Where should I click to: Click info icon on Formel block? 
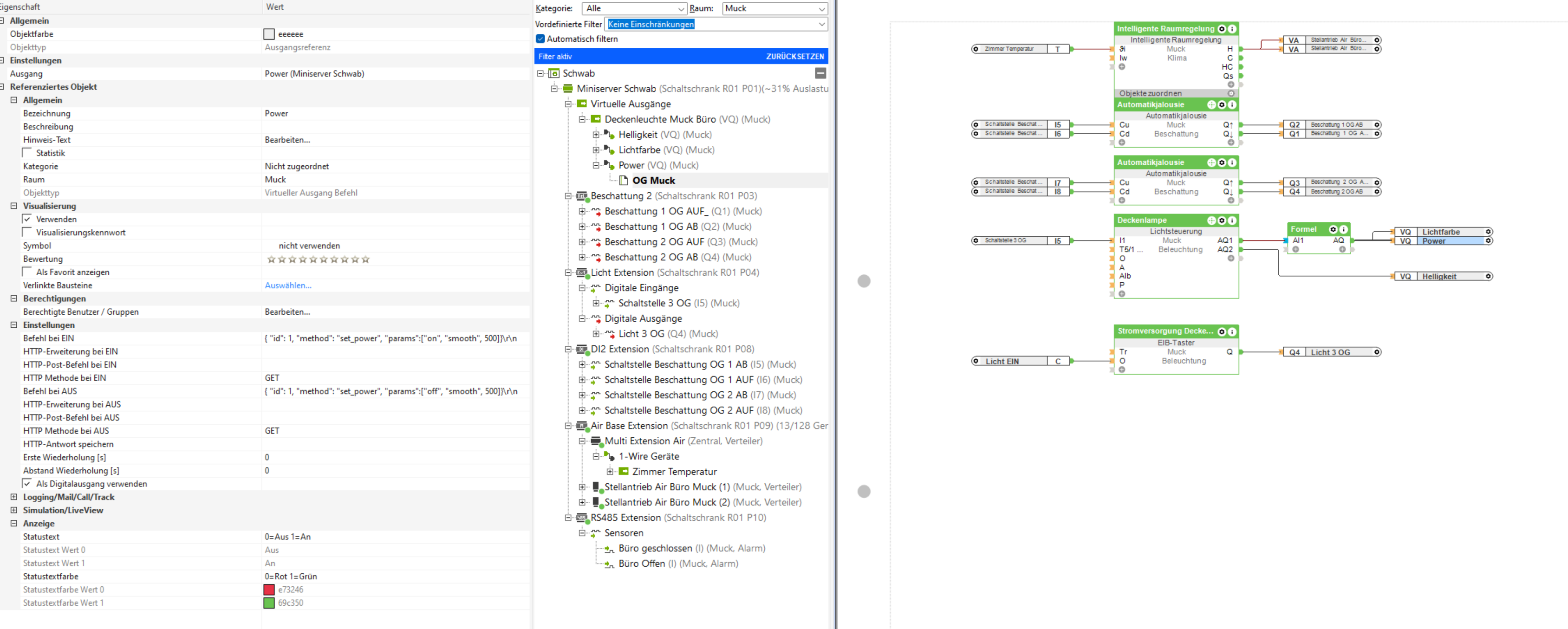1343,229
